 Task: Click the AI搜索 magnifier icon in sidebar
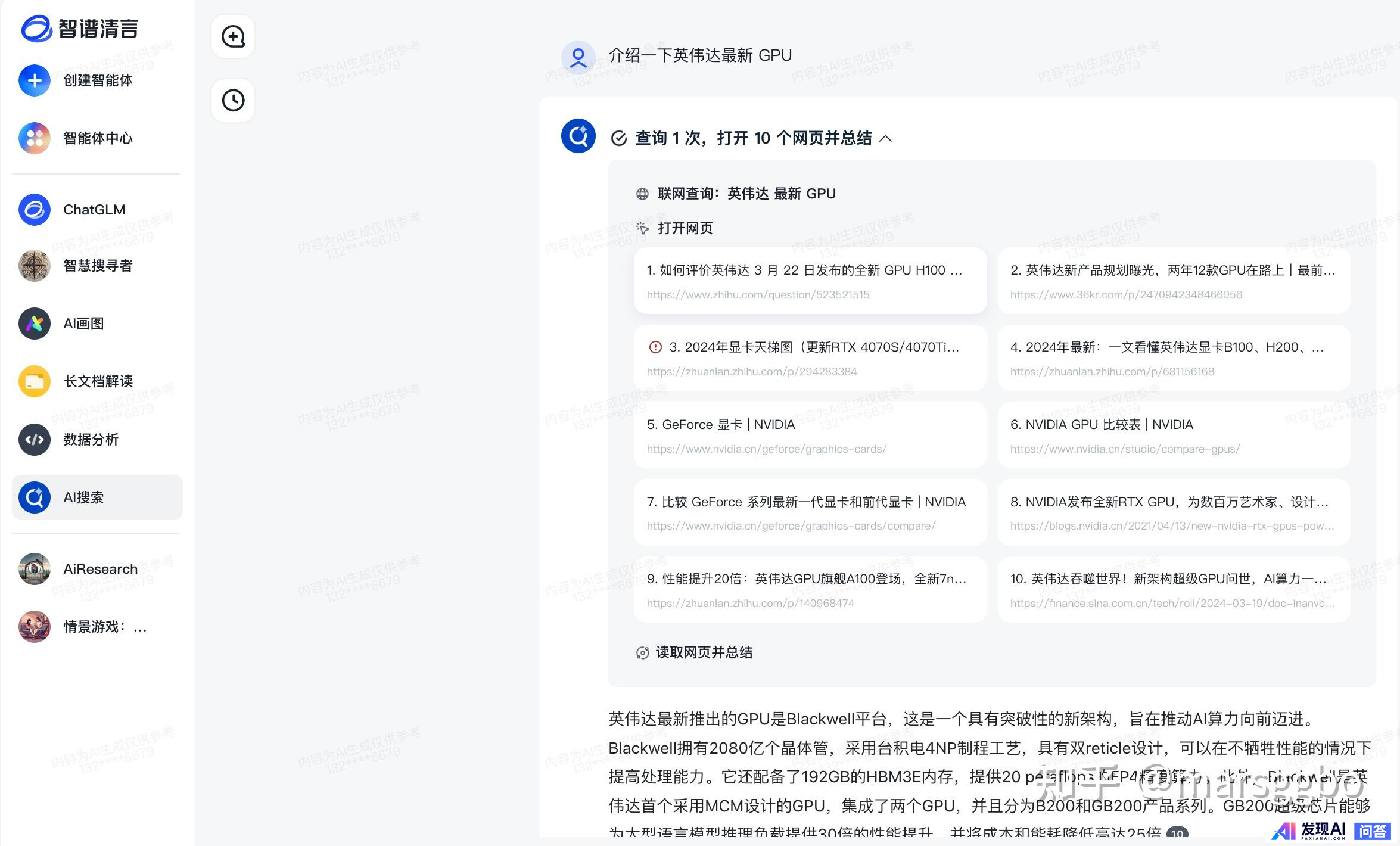point(35,497)
